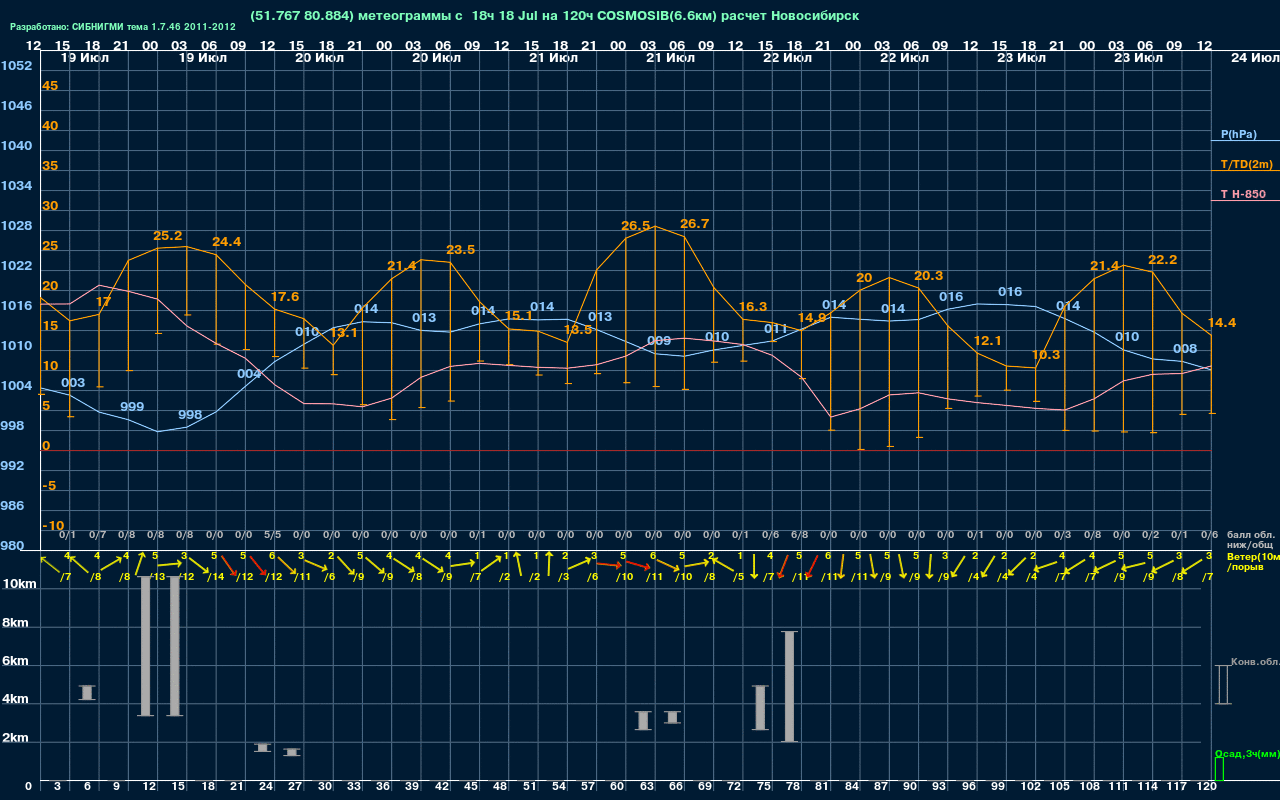Click the 24.4 temperature label
The height and width of the screenshot is (800, 1280).
[227, 242]
